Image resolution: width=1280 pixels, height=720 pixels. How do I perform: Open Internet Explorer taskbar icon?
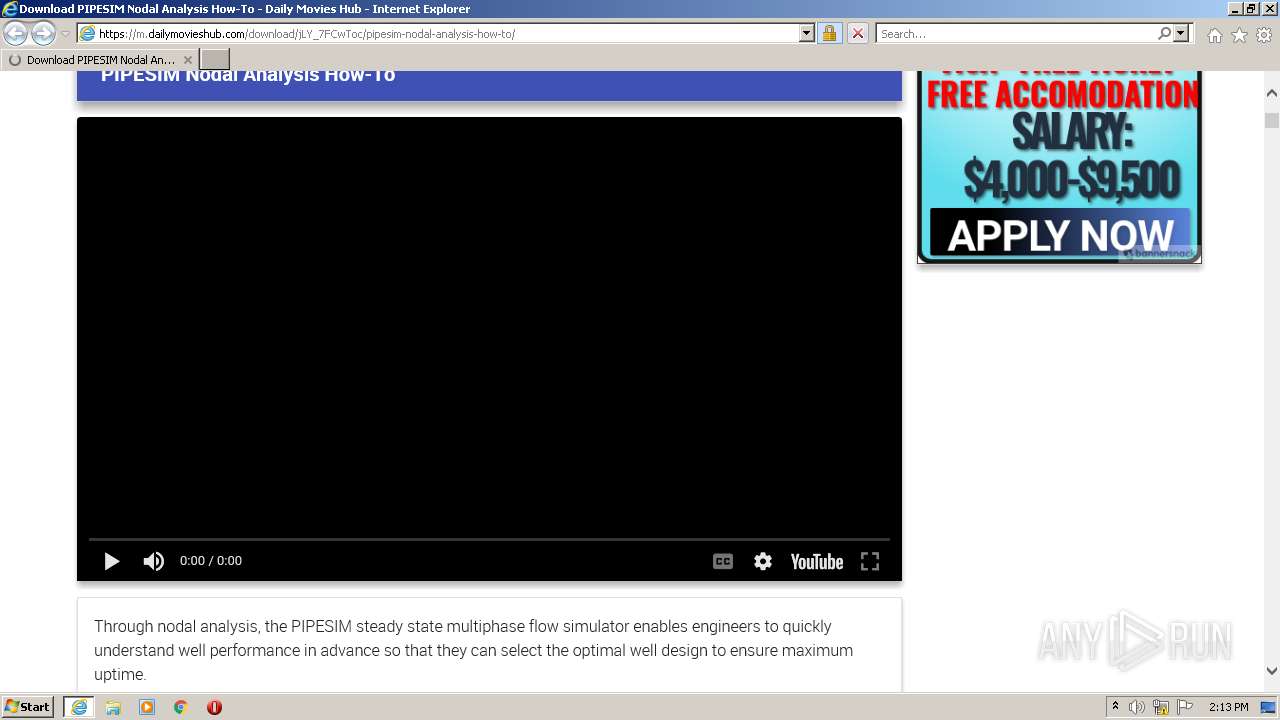click(79, 707)
